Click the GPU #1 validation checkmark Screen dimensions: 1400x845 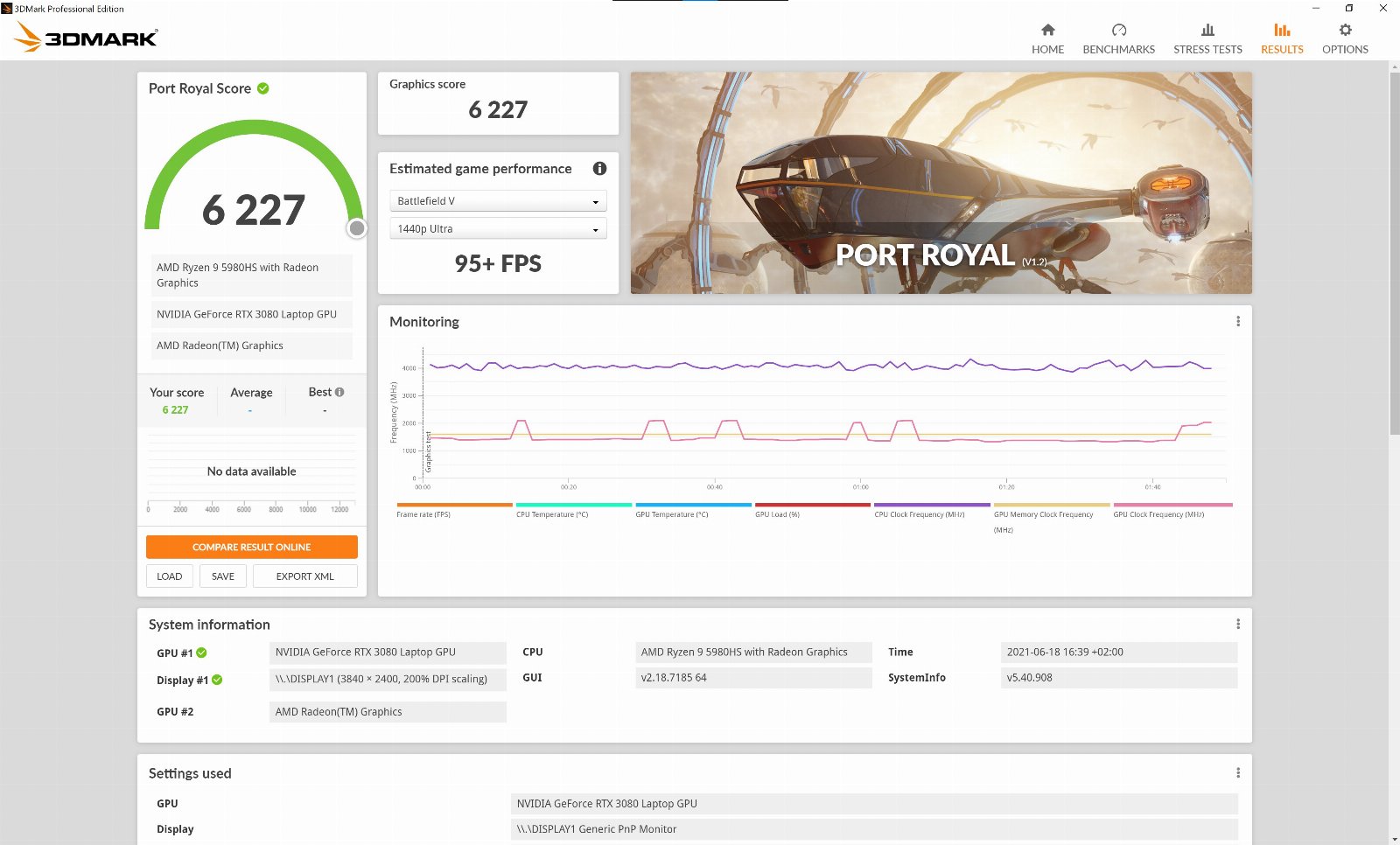202,653
